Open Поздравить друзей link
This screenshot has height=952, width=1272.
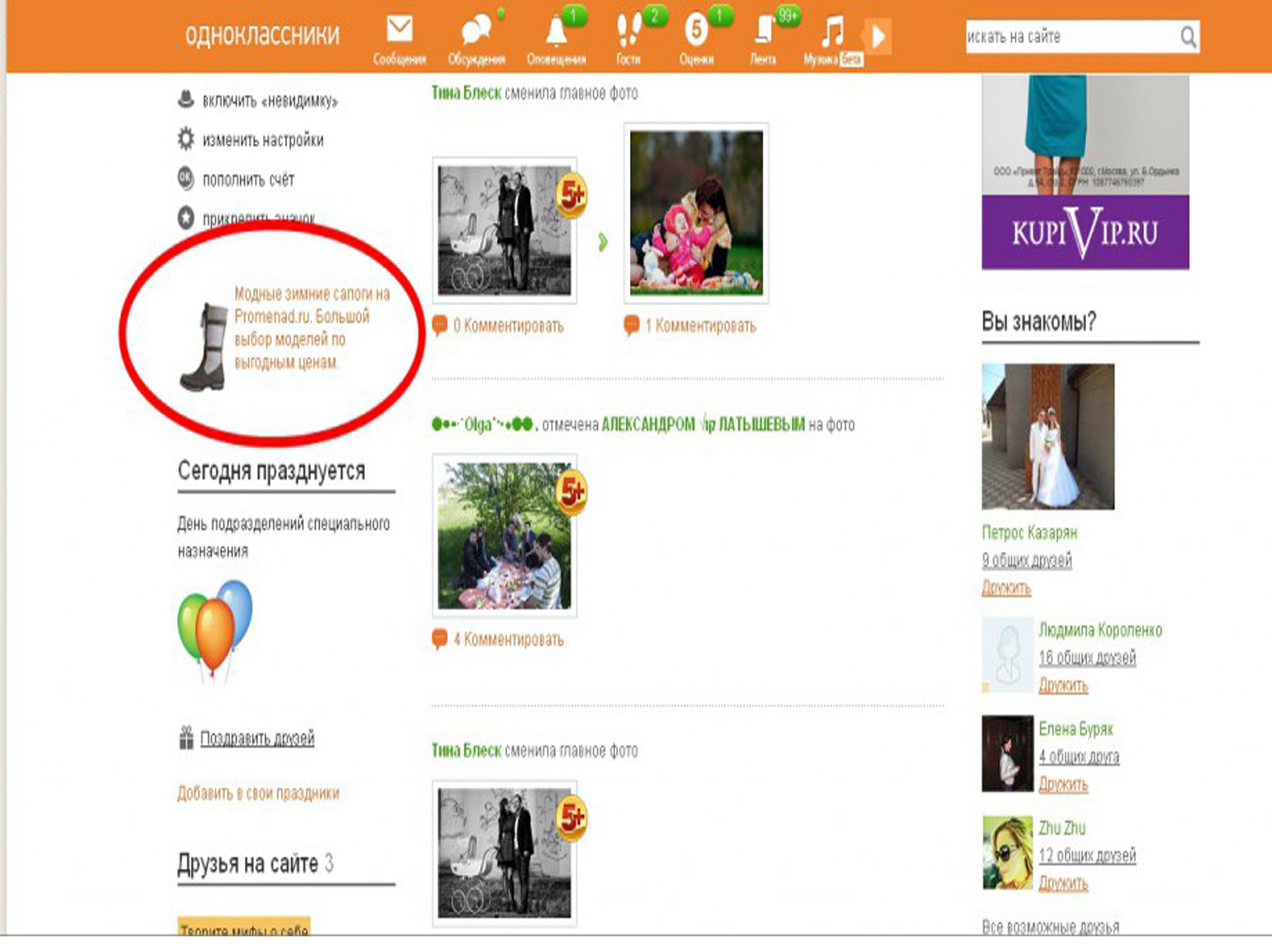pyautogui.click(x=257, y=738)
